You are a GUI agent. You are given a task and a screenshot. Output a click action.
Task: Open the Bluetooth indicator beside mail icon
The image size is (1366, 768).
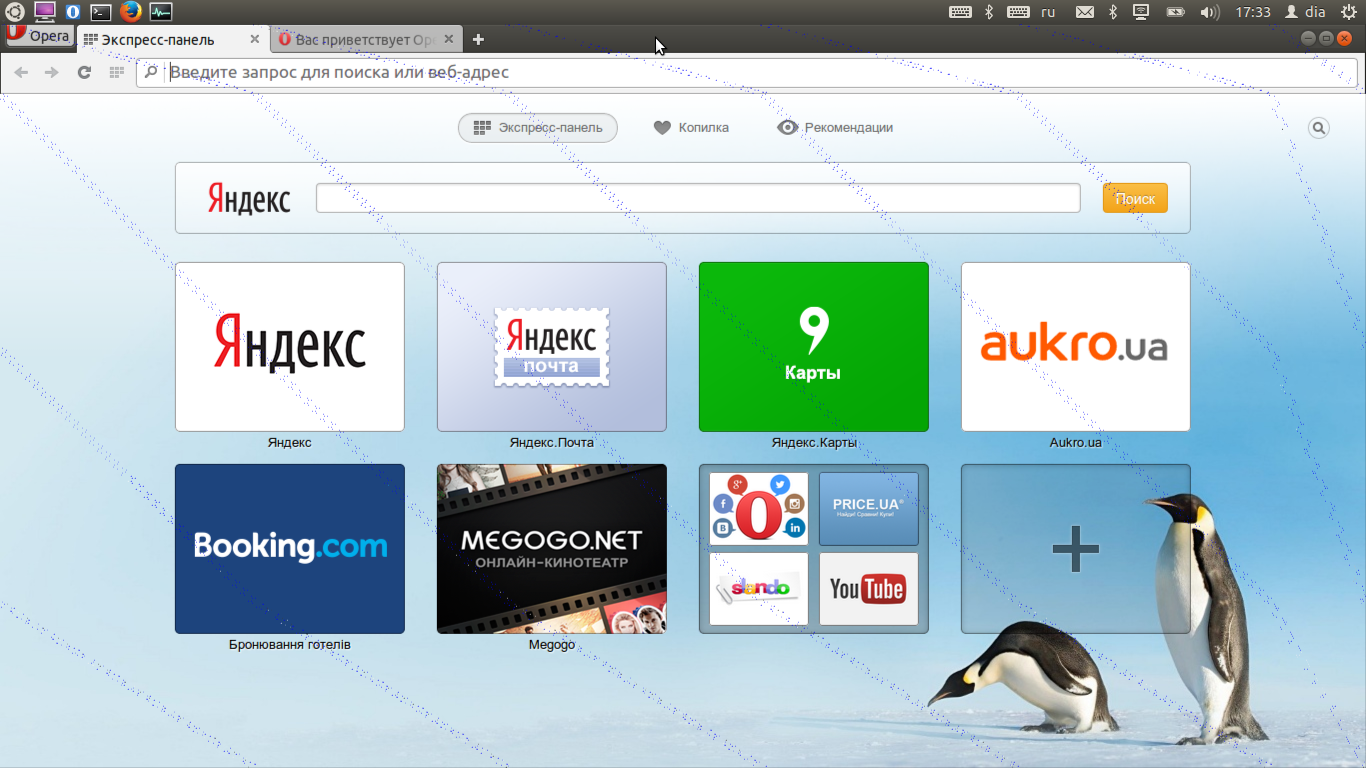[1113, 12]
